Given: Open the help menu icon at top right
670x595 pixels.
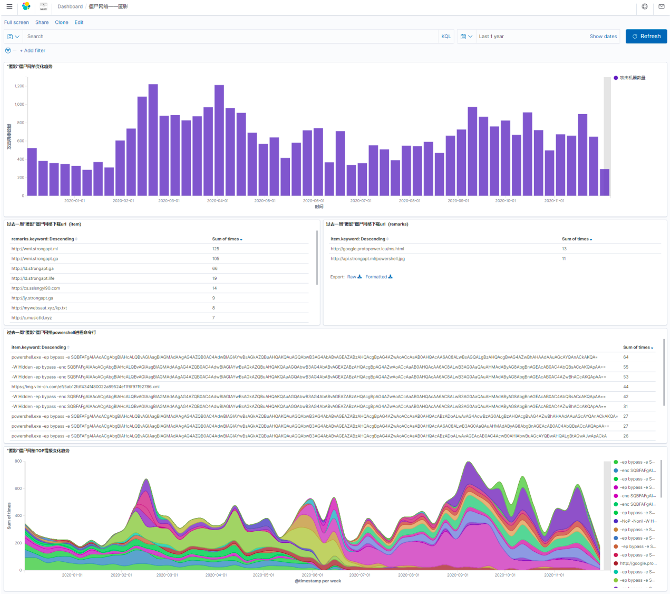Looking at the screenshot, I should coord(645,6).
